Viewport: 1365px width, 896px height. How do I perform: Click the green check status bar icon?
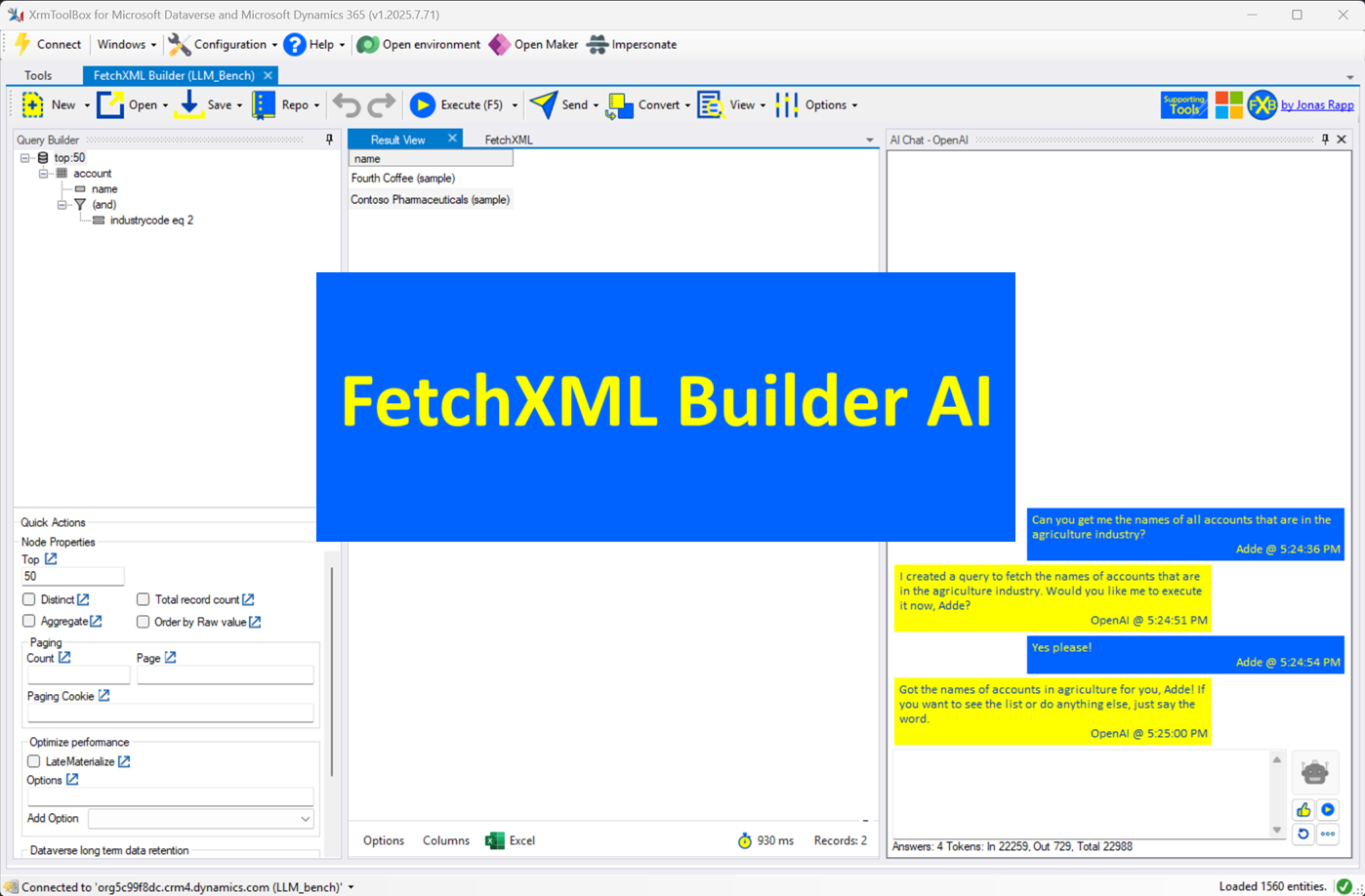(x=1344, y=886)
